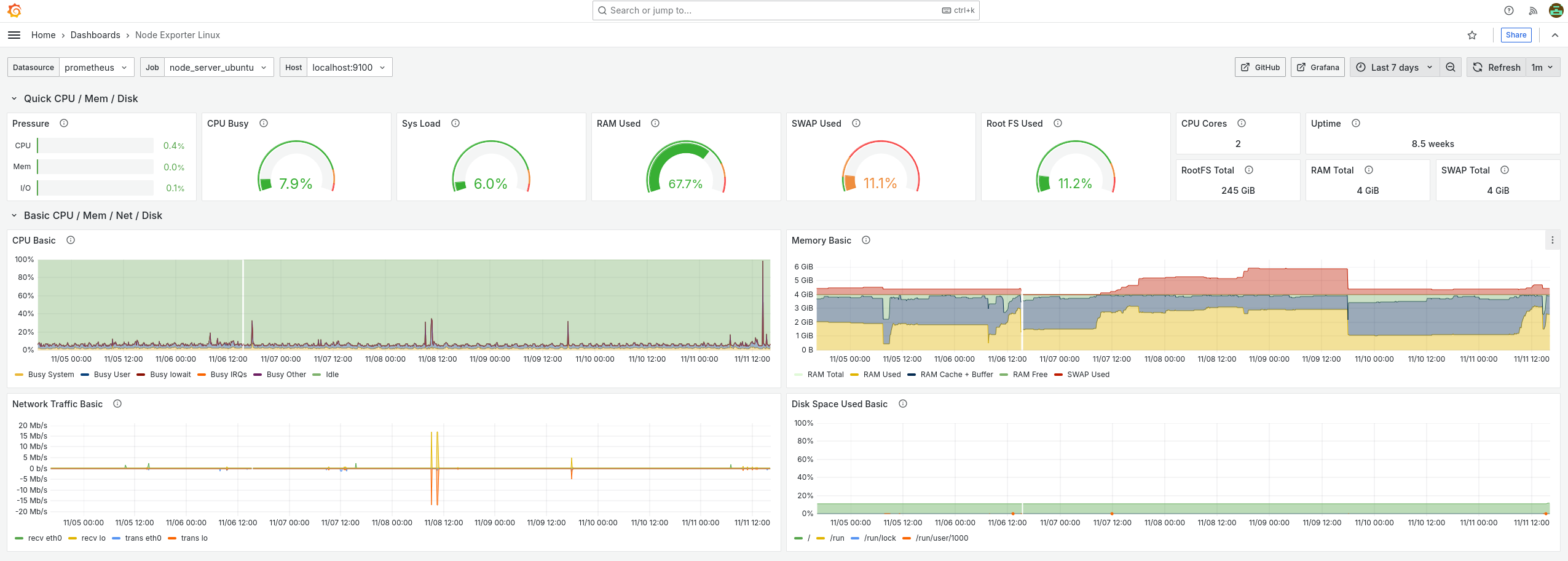Open the GitHub external link
1568x561 pixels.
point(1260,67)
